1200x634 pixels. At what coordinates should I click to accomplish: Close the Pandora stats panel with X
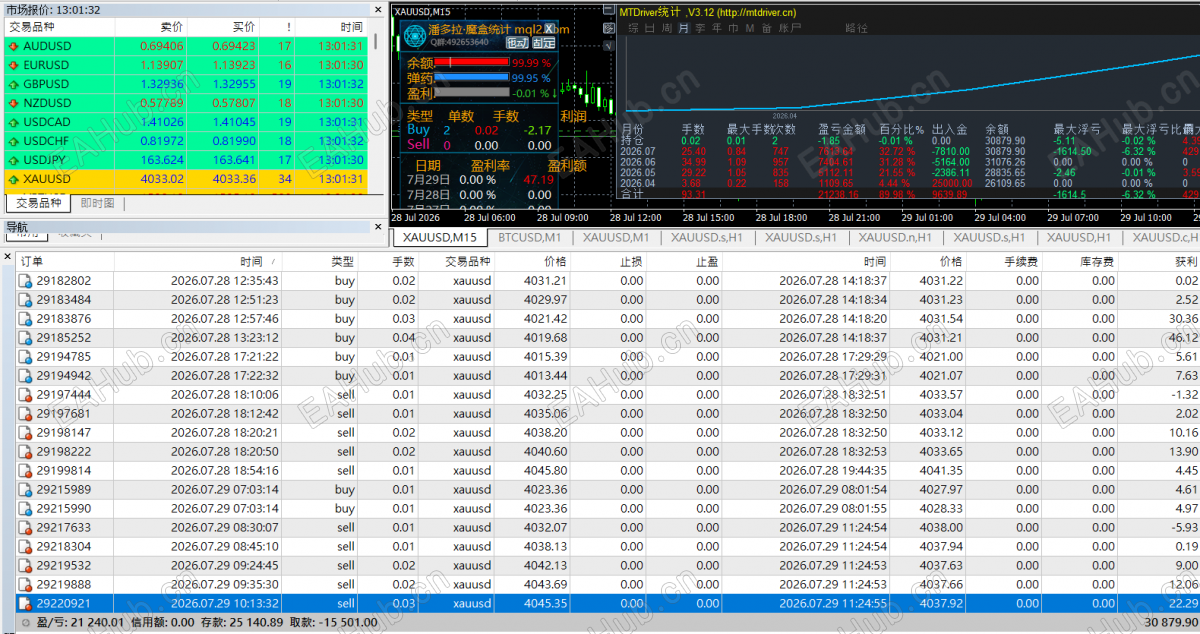click(548, 28)
